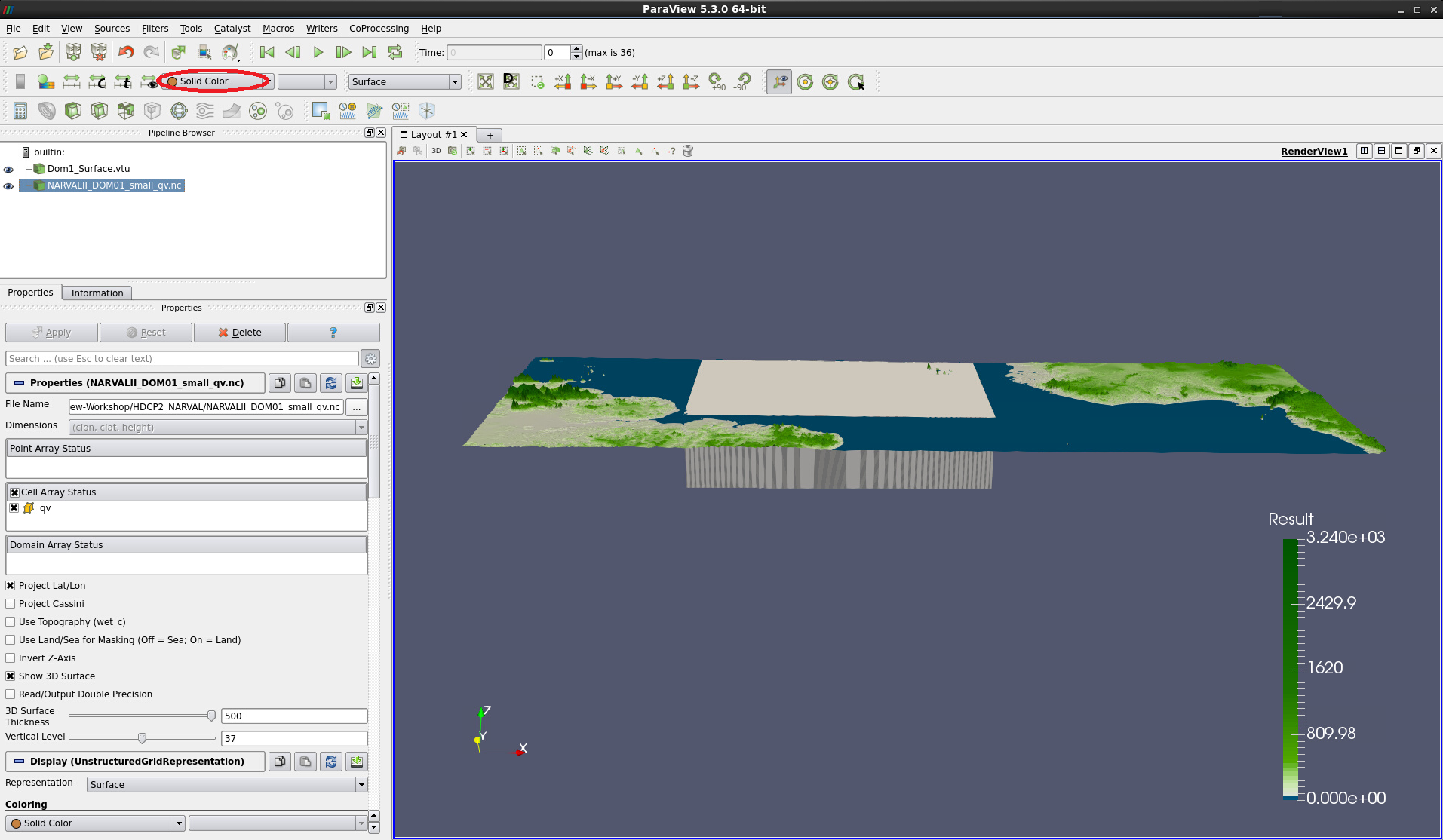Uncheck the Project Lat/Lon checkbox
Screen dimensions: 1443x840
[x=11, y=586]
